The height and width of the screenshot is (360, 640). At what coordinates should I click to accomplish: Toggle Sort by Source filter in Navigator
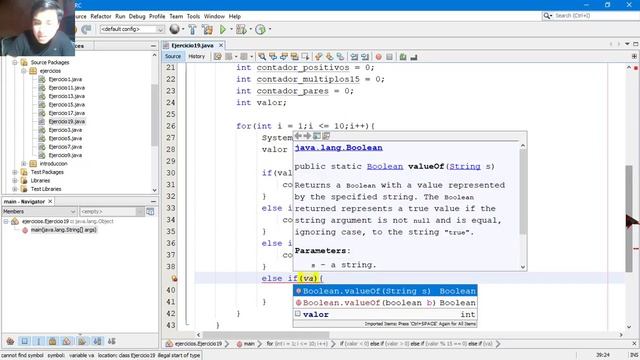pos(111,341)
